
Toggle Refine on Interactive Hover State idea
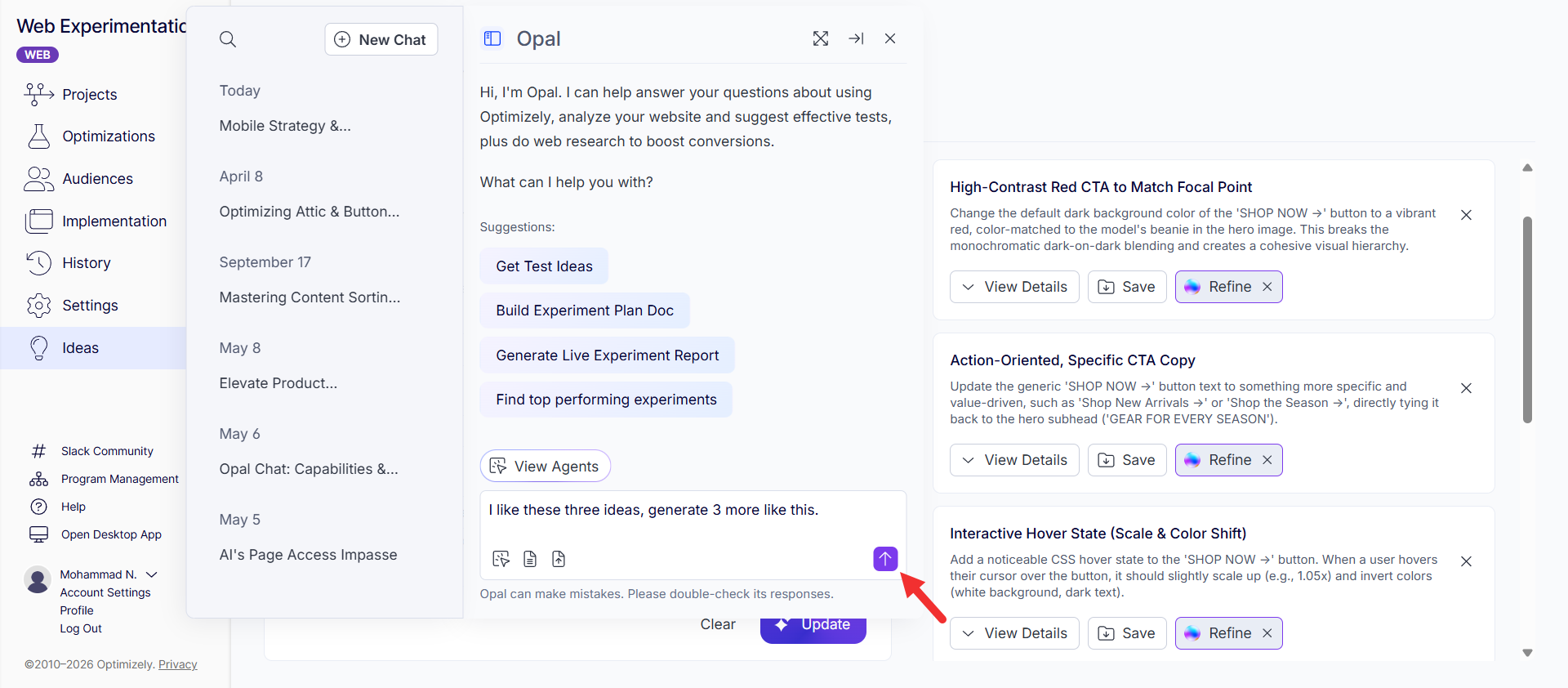pos(1228,633)
